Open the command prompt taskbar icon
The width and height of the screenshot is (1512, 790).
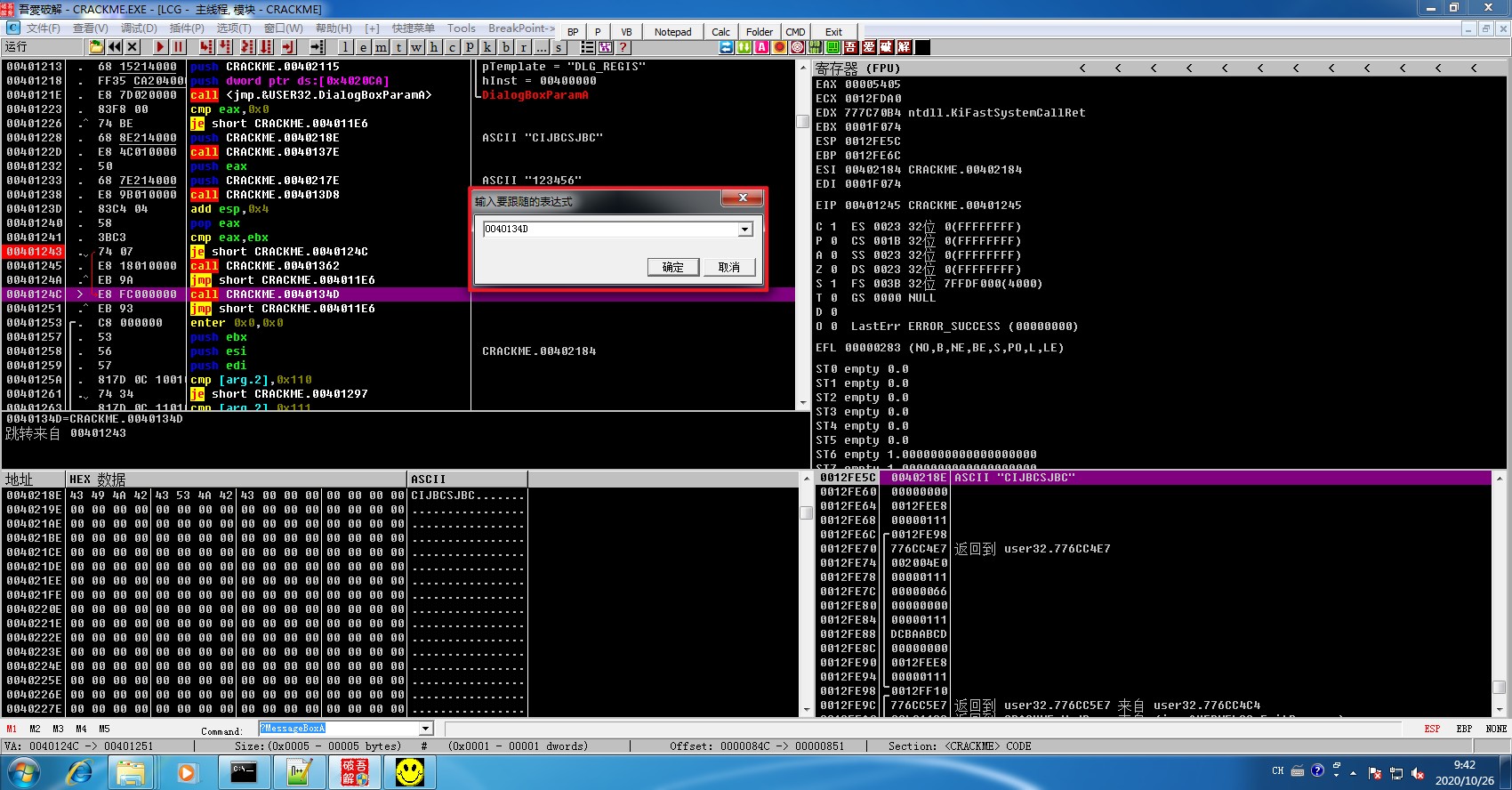pos(244,772)
